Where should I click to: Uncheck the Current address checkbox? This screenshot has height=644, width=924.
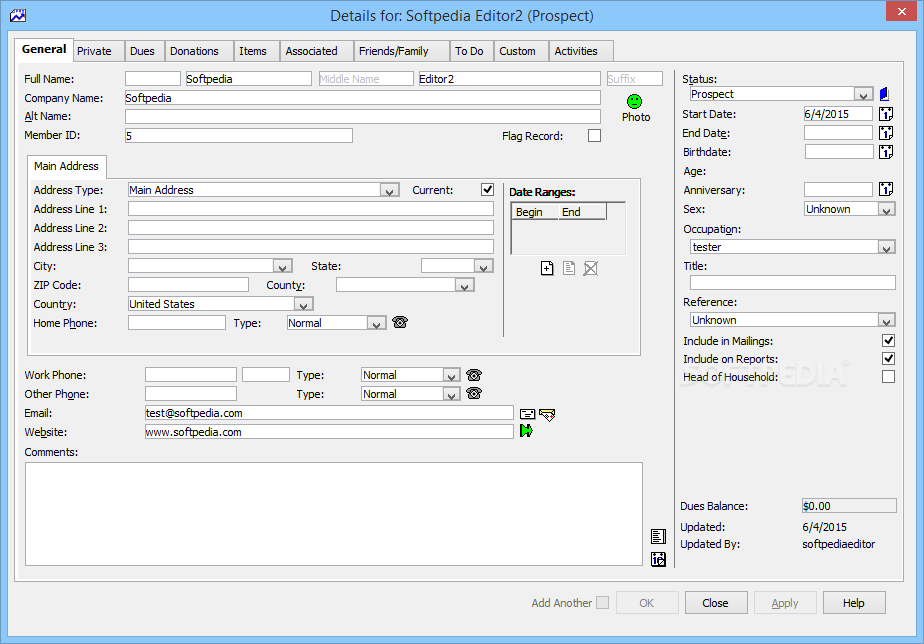pyautogui.click(x=487, y=190)
